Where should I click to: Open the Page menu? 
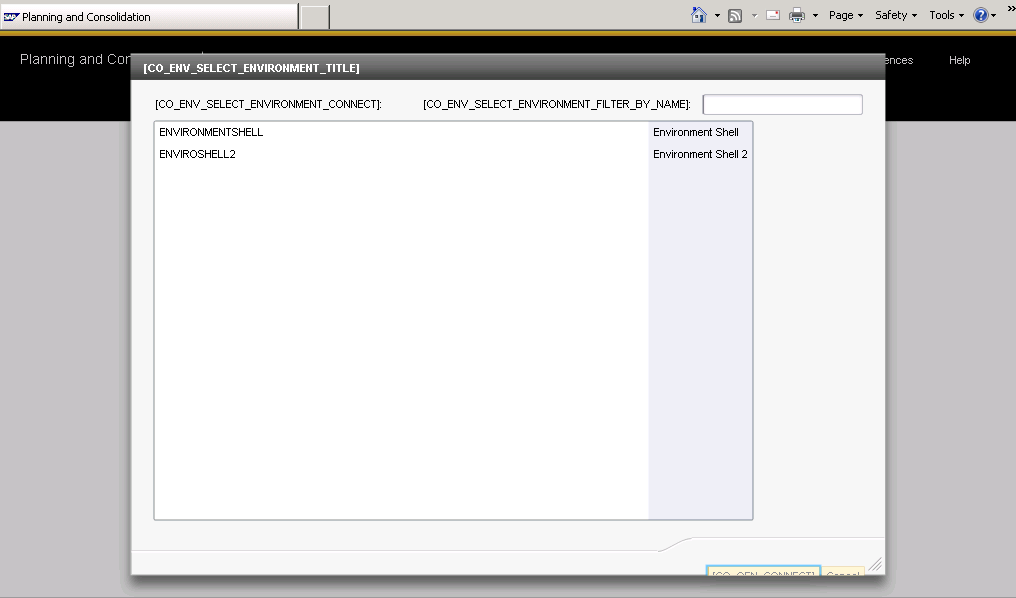[846, 15]
